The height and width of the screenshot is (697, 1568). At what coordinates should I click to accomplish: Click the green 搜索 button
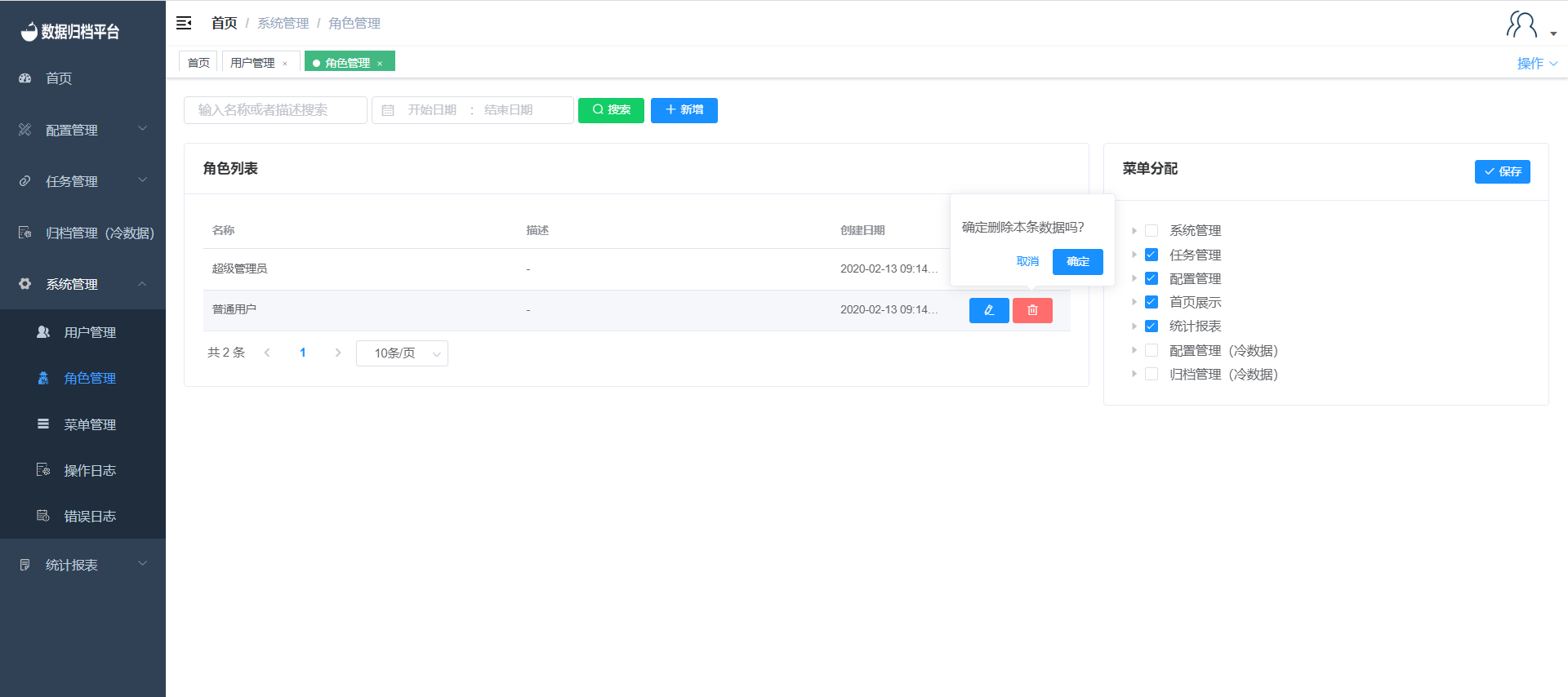tap(611, 110)
